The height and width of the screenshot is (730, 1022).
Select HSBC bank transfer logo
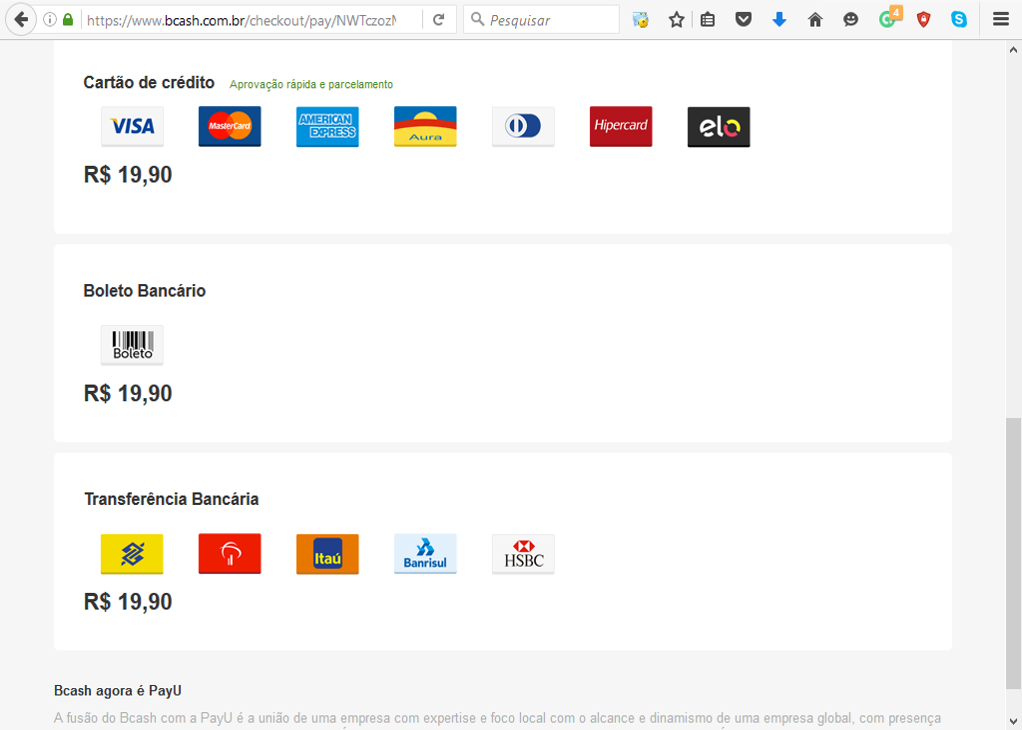point(523,554)
